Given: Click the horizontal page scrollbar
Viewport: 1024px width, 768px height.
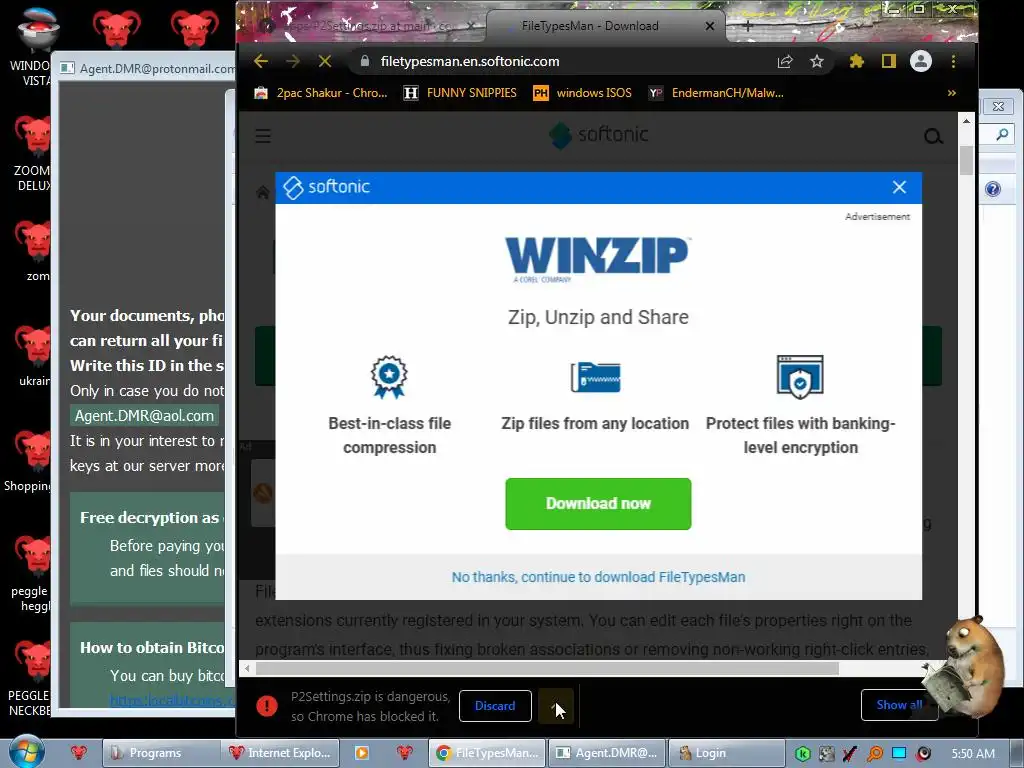Looking at the screenshot, I should [x=547, y=668].
